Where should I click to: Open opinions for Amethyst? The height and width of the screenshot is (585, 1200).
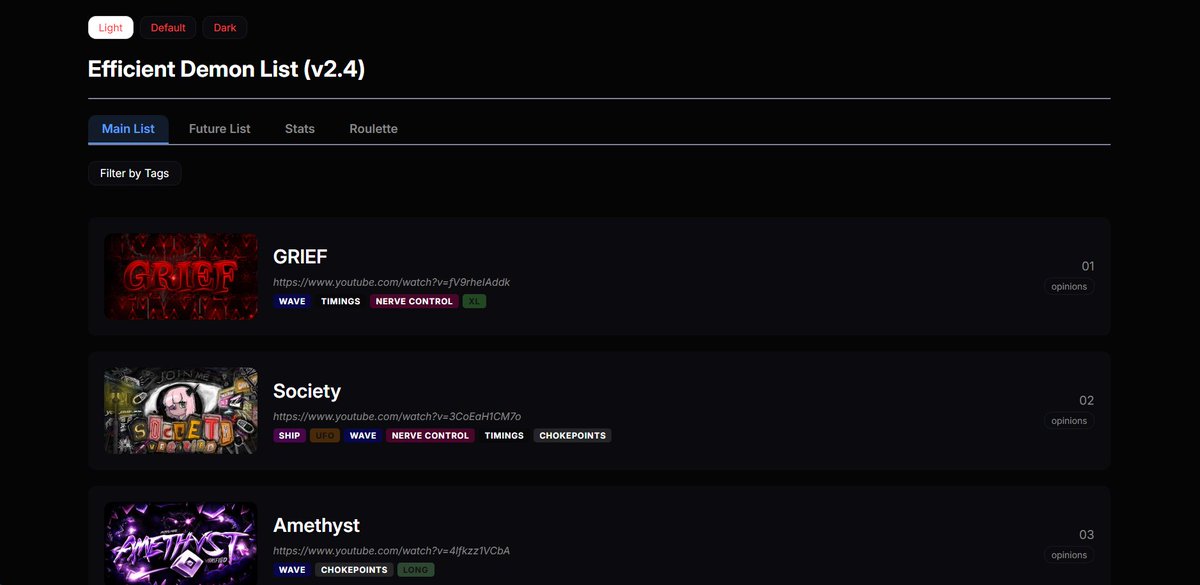coord(1069,555)
